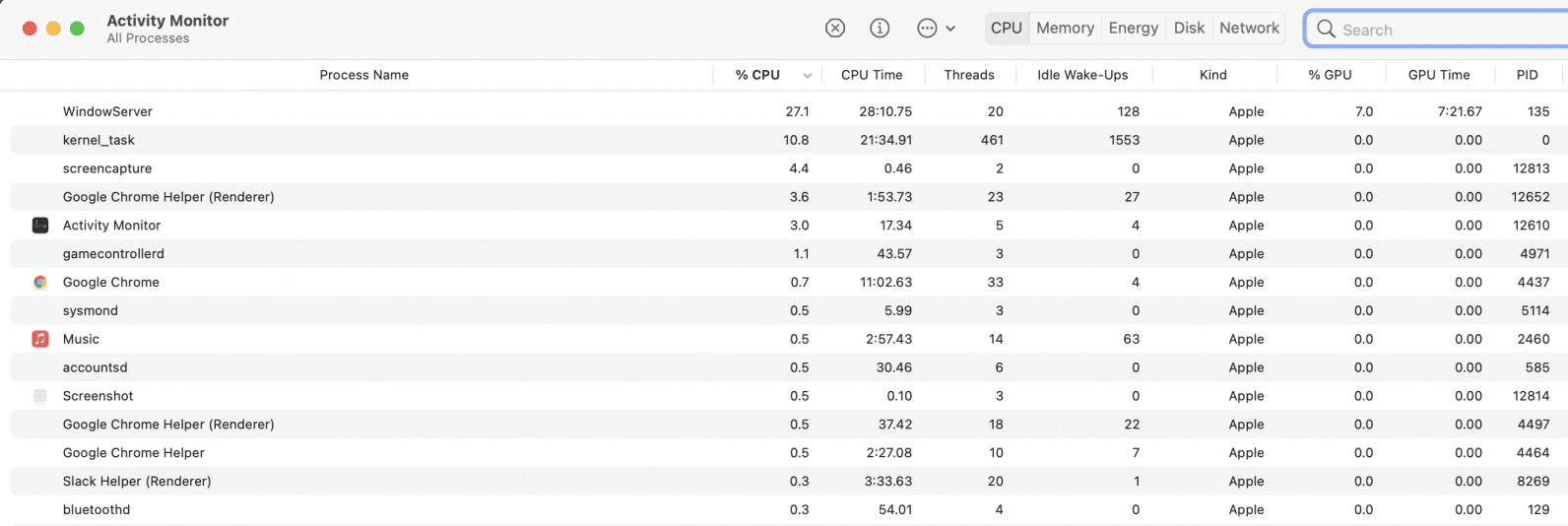This screenshot has height=526, width=1568.
Task: Select the screencapture process row
Action: click(x=788, y=168)
